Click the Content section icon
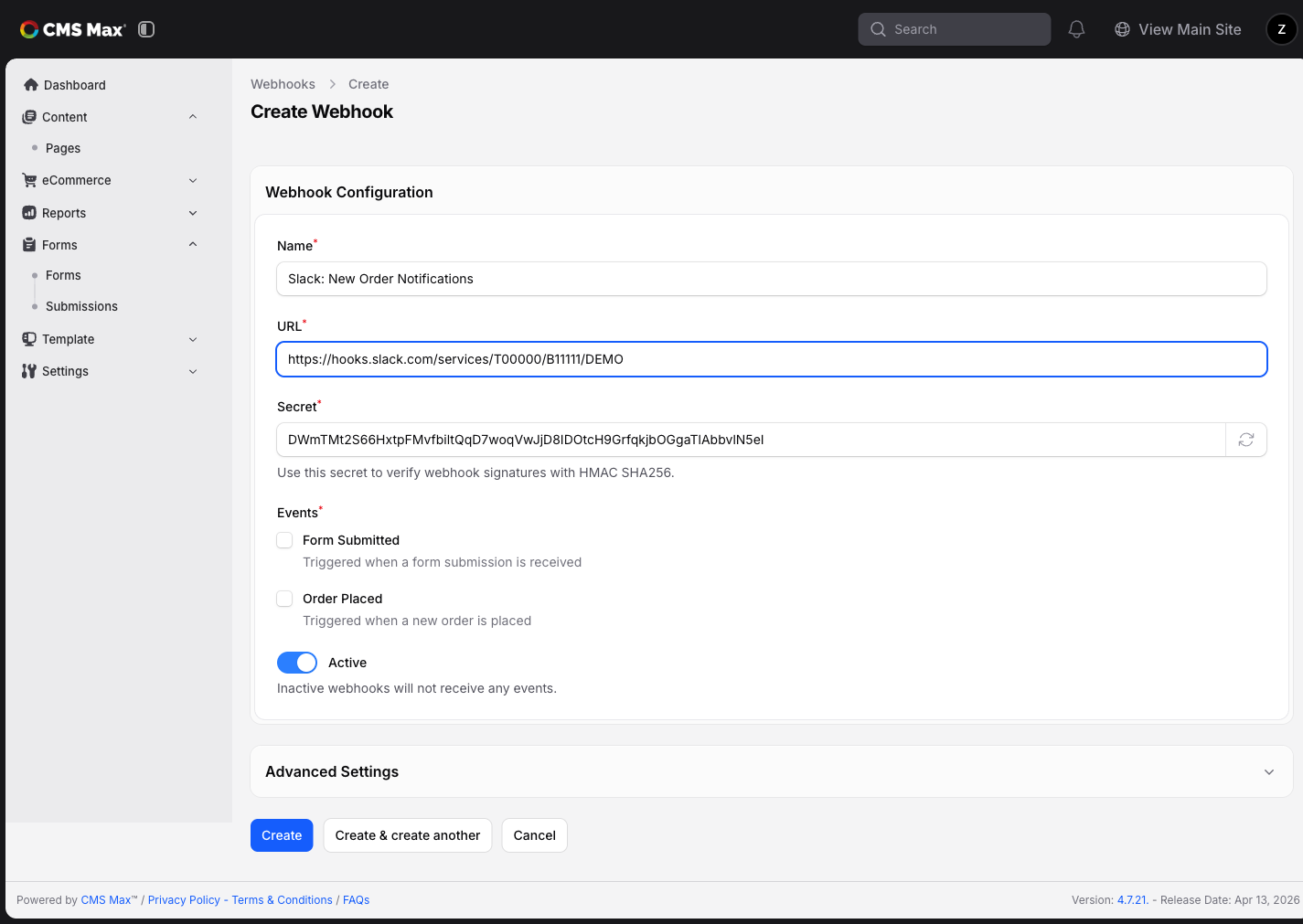Viewport: 1303px width, 924px height. [x=29, y=117]
